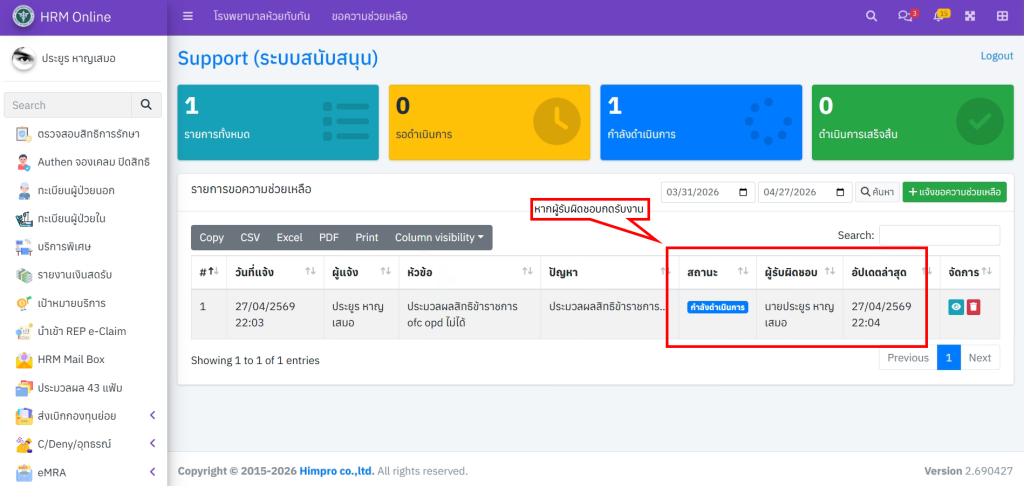Open the notifications bell icon
Viewport: 1024px width, 486px height.
click(939, 16)
